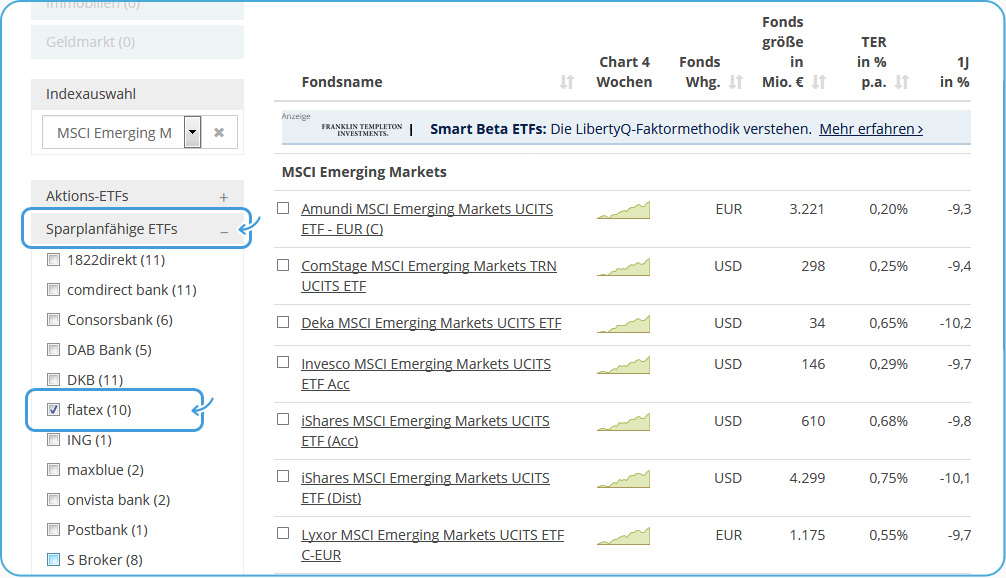
Task: Open Invesco MSCI Emerging Markets UCITS ETF Acc
Action: point(426,374)
